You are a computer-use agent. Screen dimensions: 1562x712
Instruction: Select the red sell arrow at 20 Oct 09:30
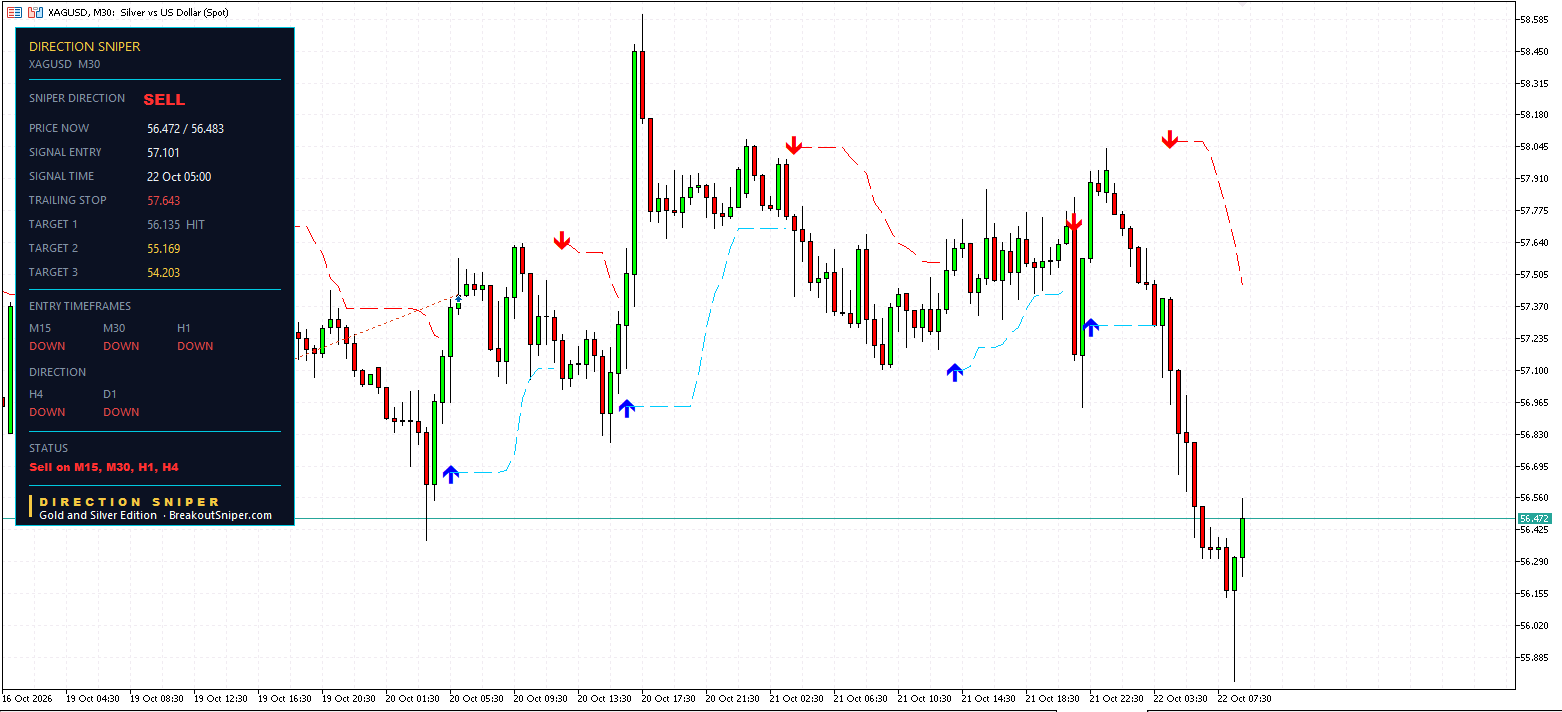(x=562, y=240)
